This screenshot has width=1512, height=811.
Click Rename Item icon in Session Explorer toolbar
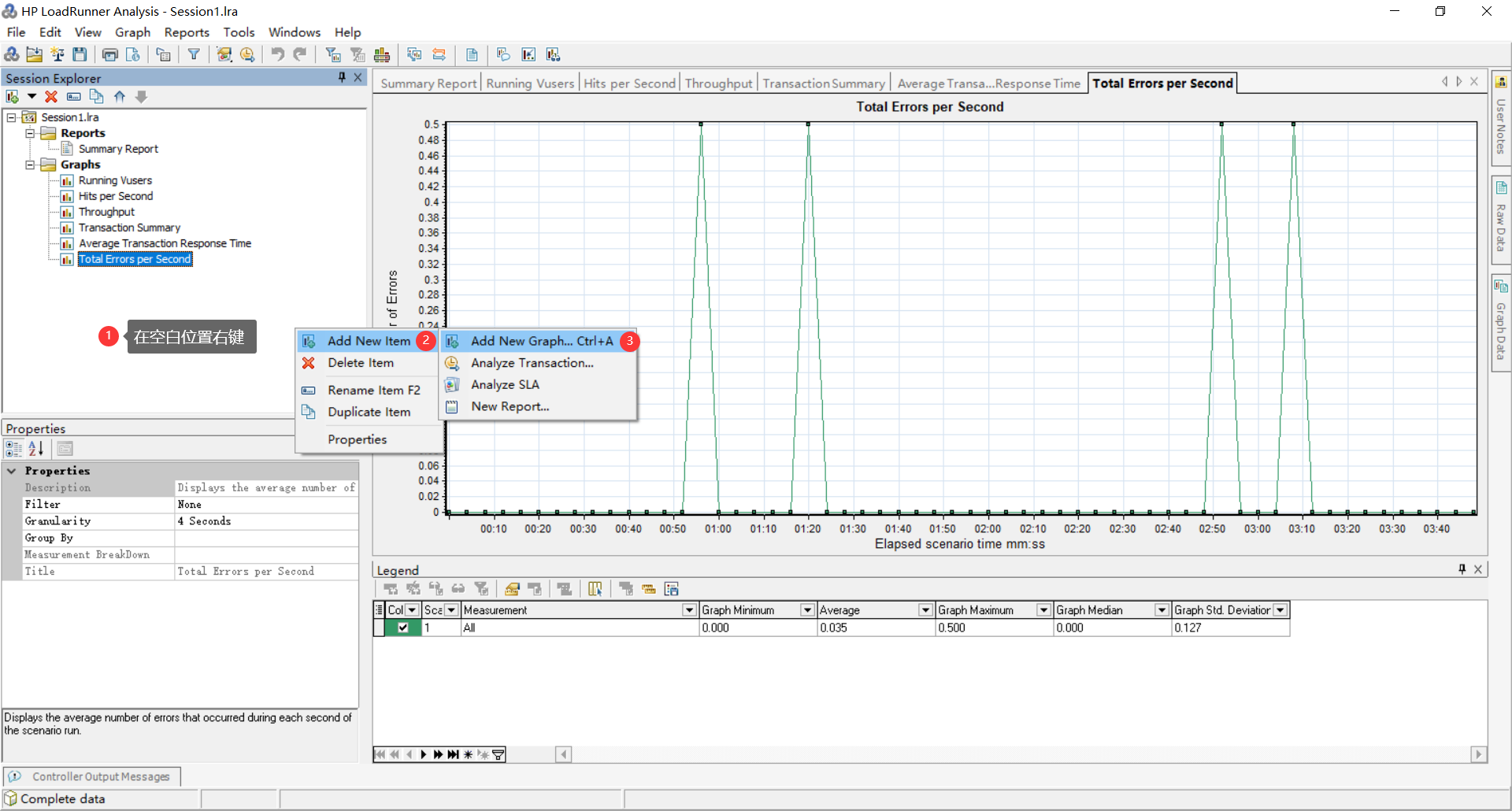pyautogui.click(x=73, y=97)
